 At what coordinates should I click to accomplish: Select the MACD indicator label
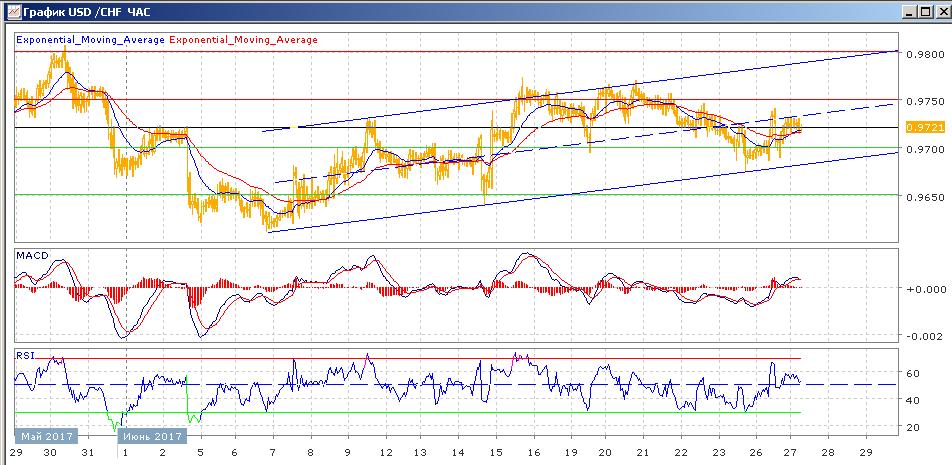point(32,255)
